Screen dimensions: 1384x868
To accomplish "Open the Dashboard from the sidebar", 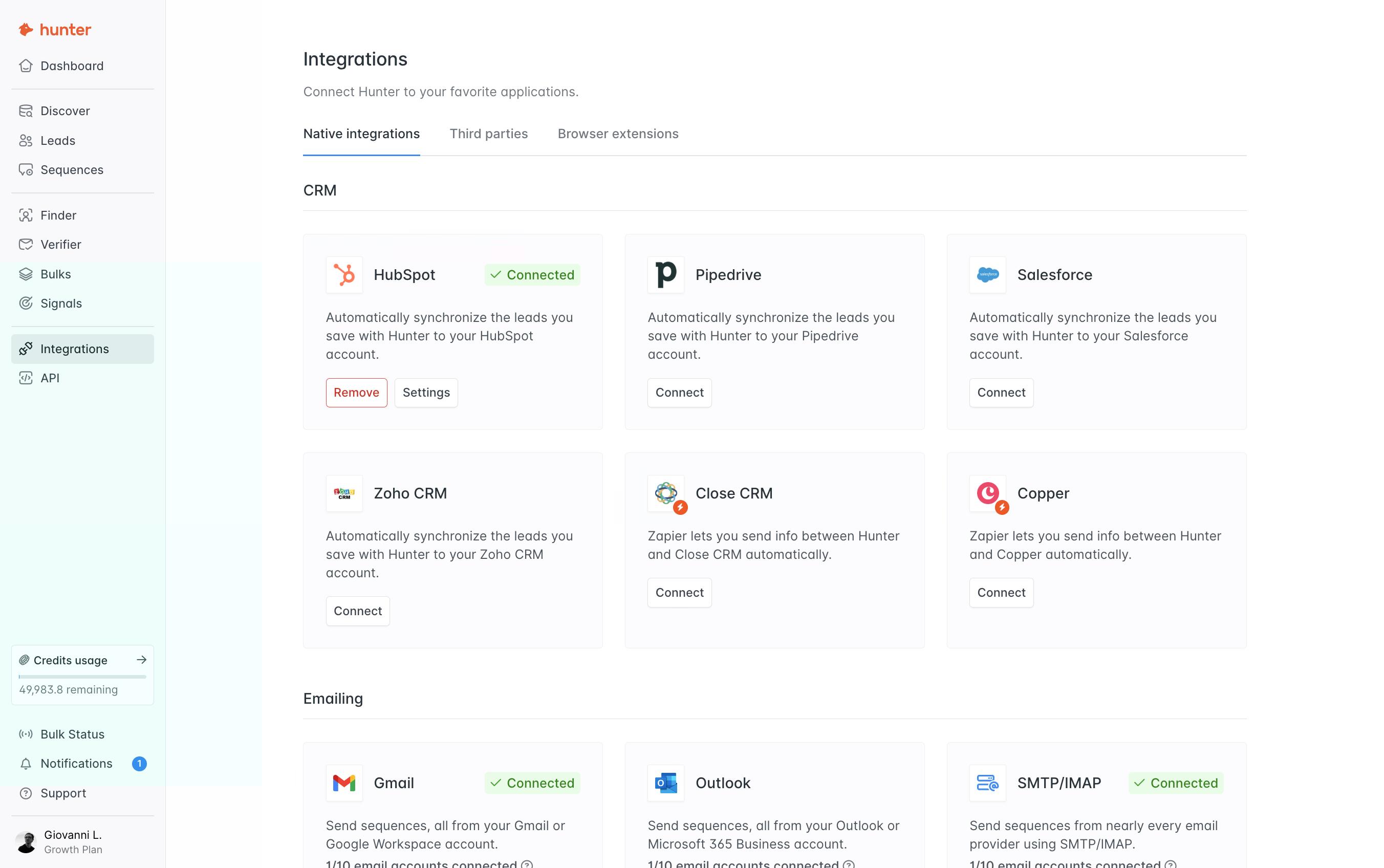I will 72,66.
